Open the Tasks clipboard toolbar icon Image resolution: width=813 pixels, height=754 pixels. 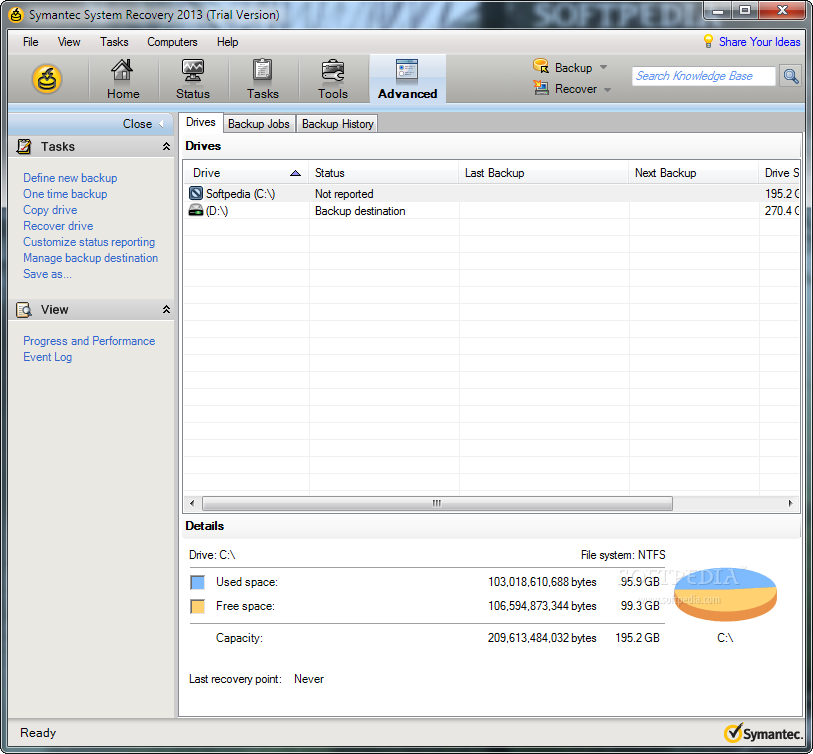point(262,79)
